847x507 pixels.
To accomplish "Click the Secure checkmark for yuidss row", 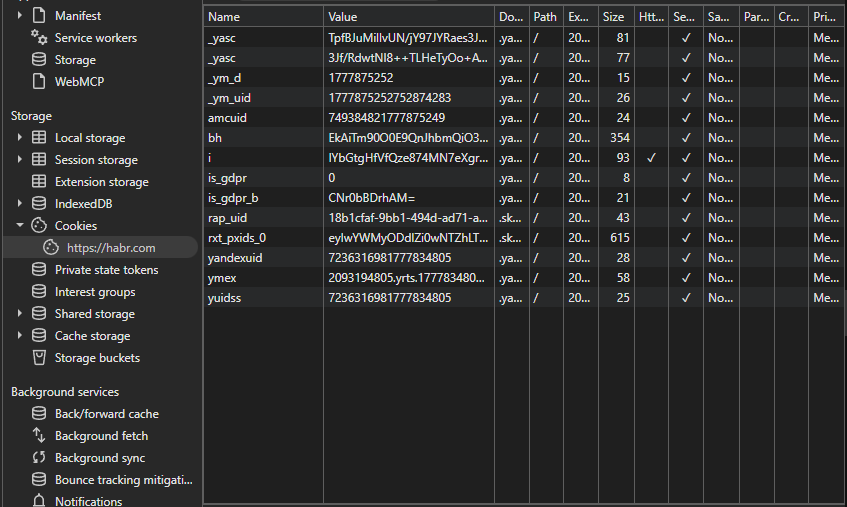I will pyautogui.click(x=686, y=298).
